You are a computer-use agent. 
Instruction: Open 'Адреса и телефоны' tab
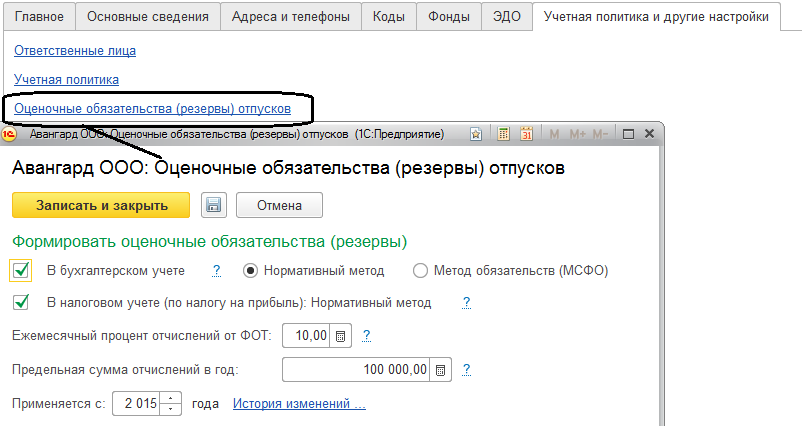291,16
